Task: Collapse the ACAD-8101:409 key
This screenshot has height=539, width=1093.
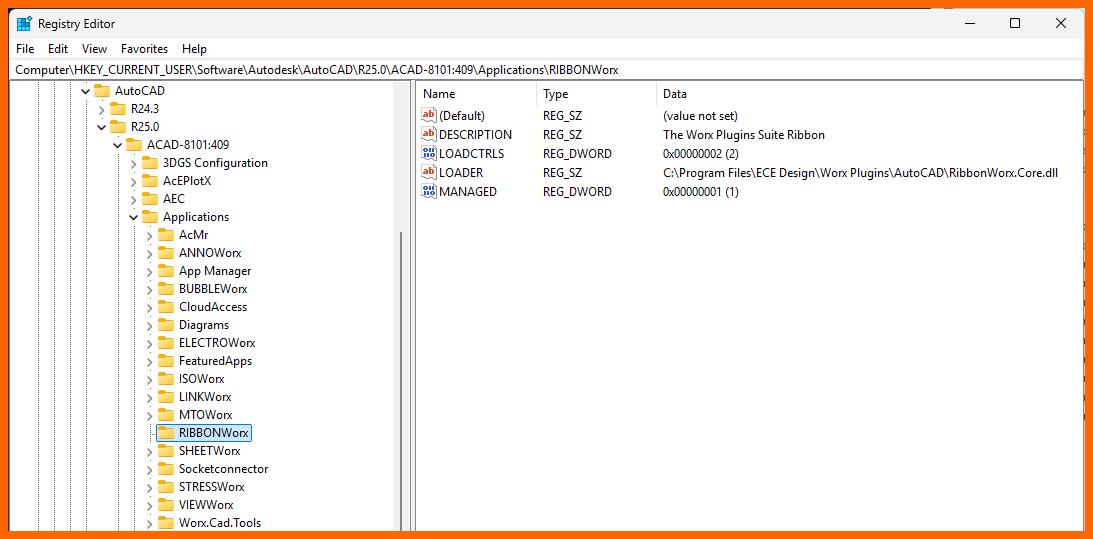Action: coord(118,145)
